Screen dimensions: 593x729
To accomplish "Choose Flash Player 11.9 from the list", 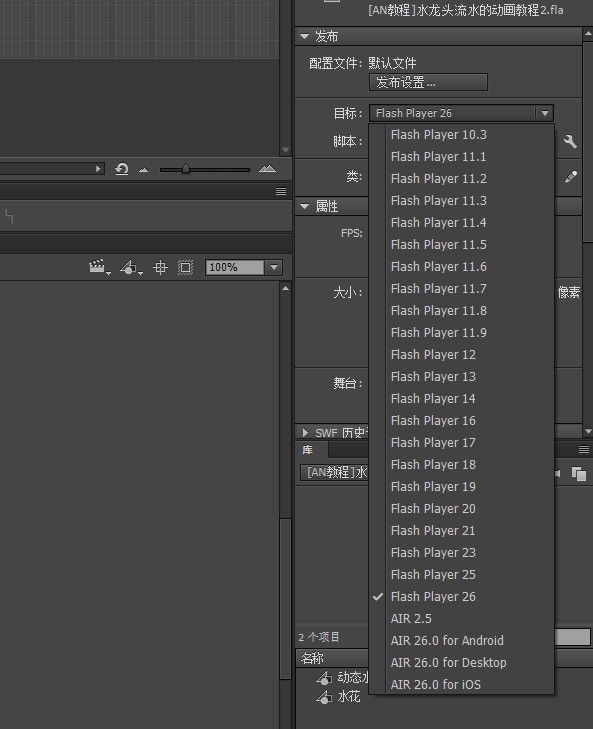I will pos(470,332).
